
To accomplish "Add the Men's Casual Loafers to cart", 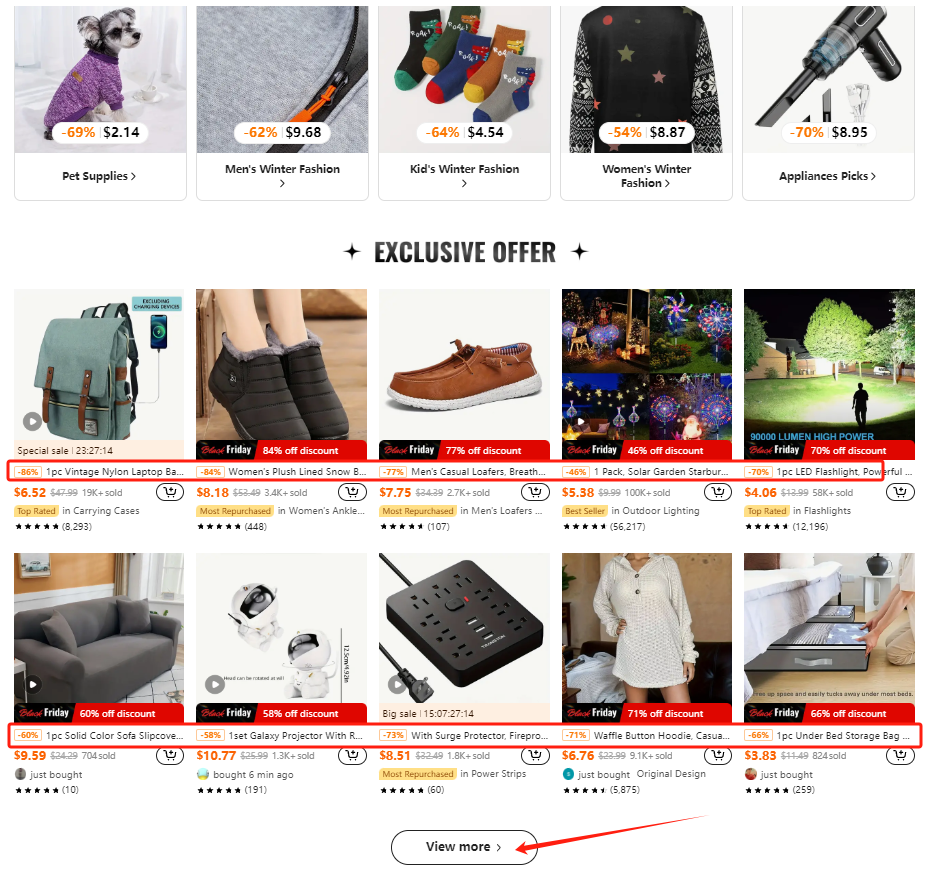I will 535,492.
